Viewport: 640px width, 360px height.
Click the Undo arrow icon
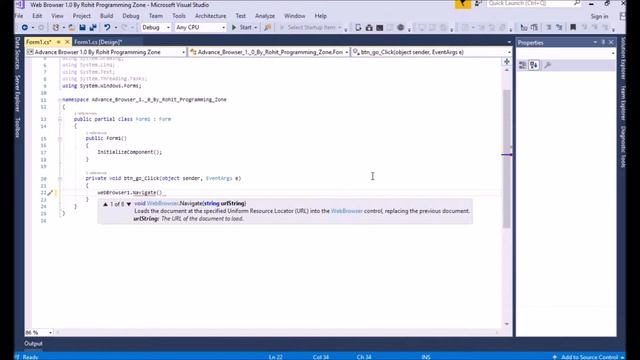[x=107, y=27]
